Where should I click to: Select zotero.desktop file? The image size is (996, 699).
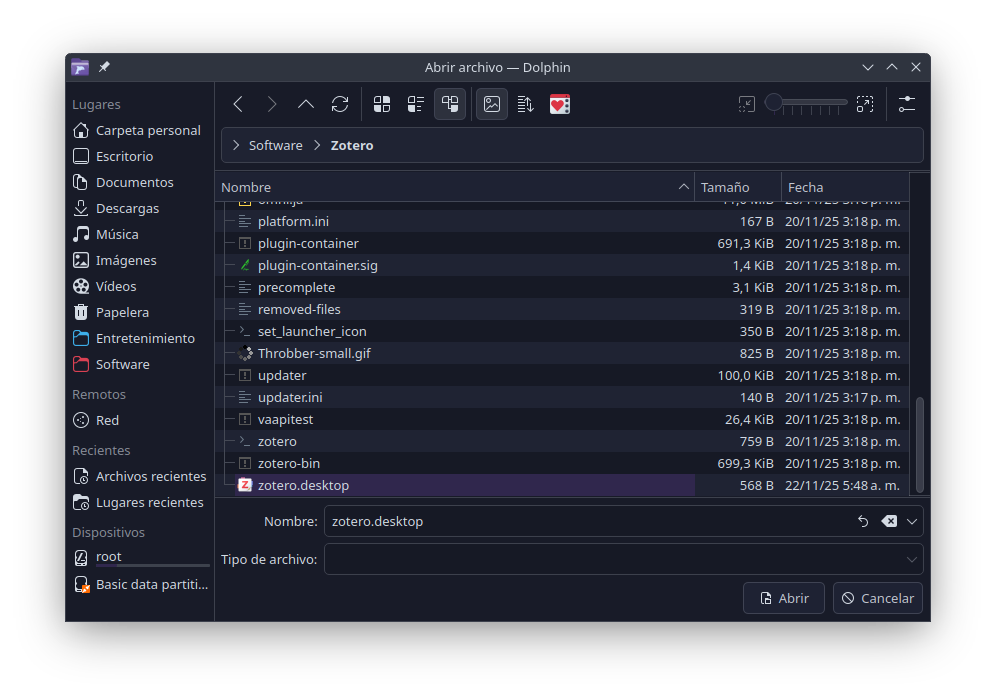pos(562,485)
